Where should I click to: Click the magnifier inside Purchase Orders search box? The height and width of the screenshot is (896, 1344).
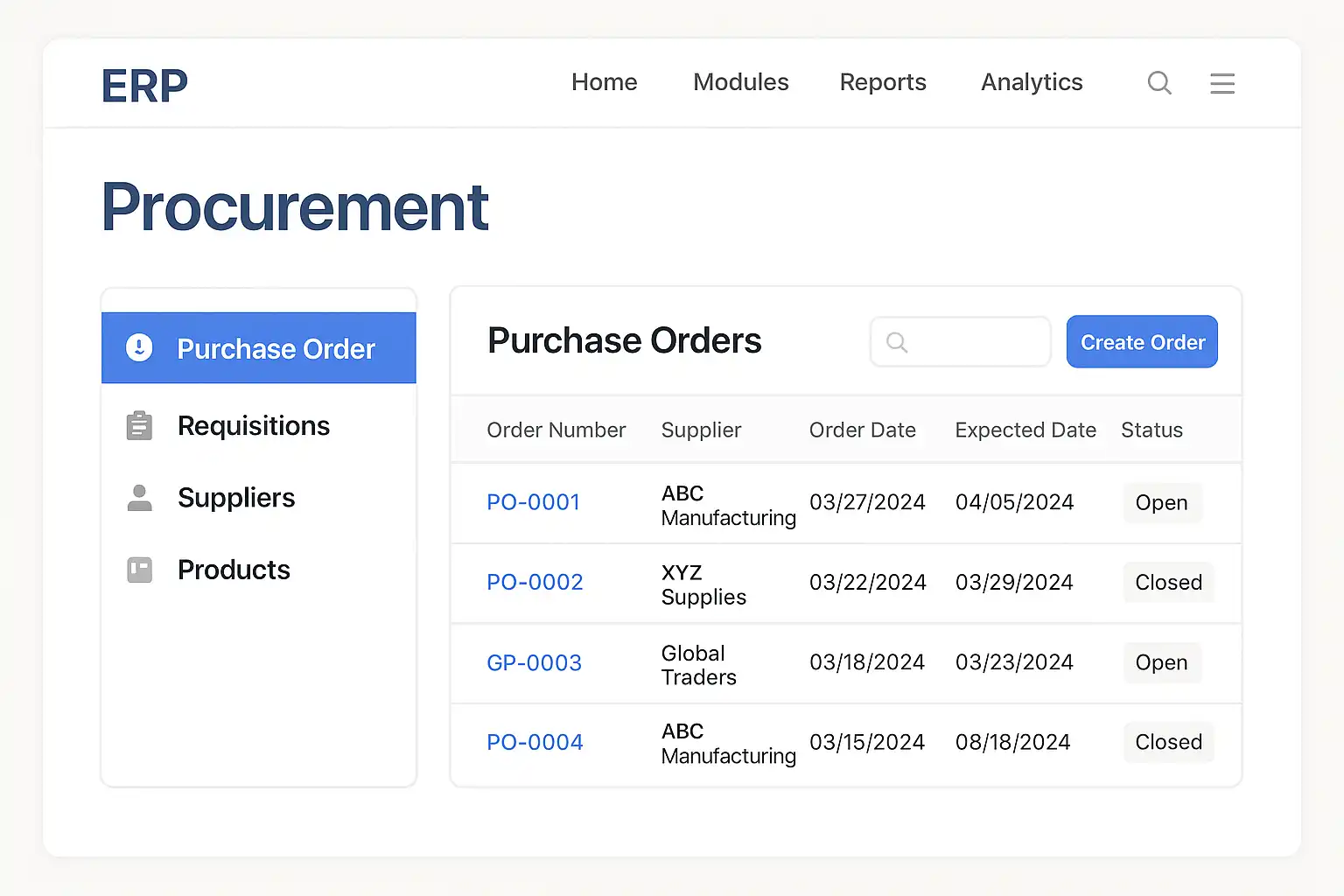tap(897, 342)
